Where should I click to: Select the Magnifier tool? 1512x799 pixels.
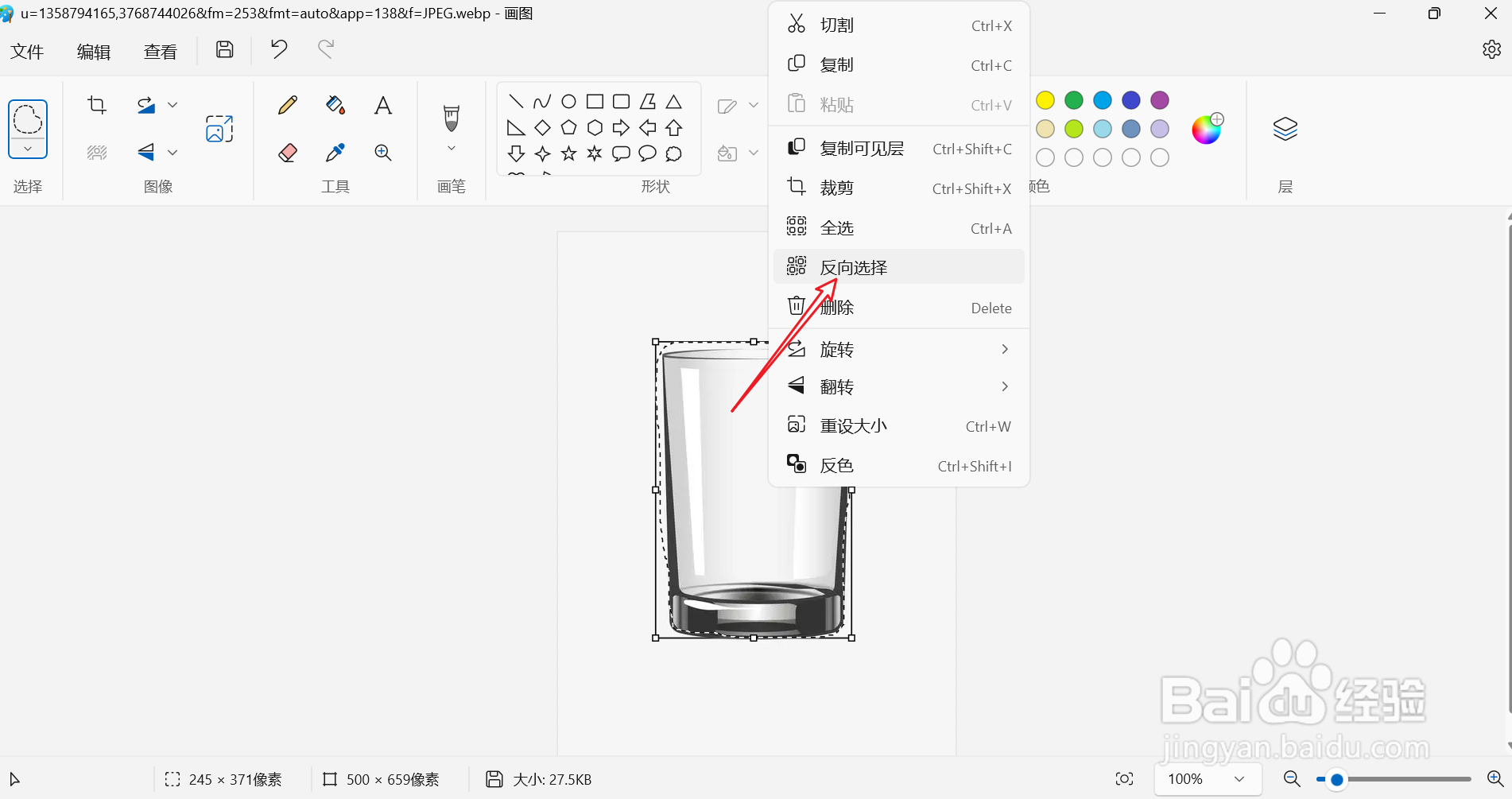(x=383, y=152)
